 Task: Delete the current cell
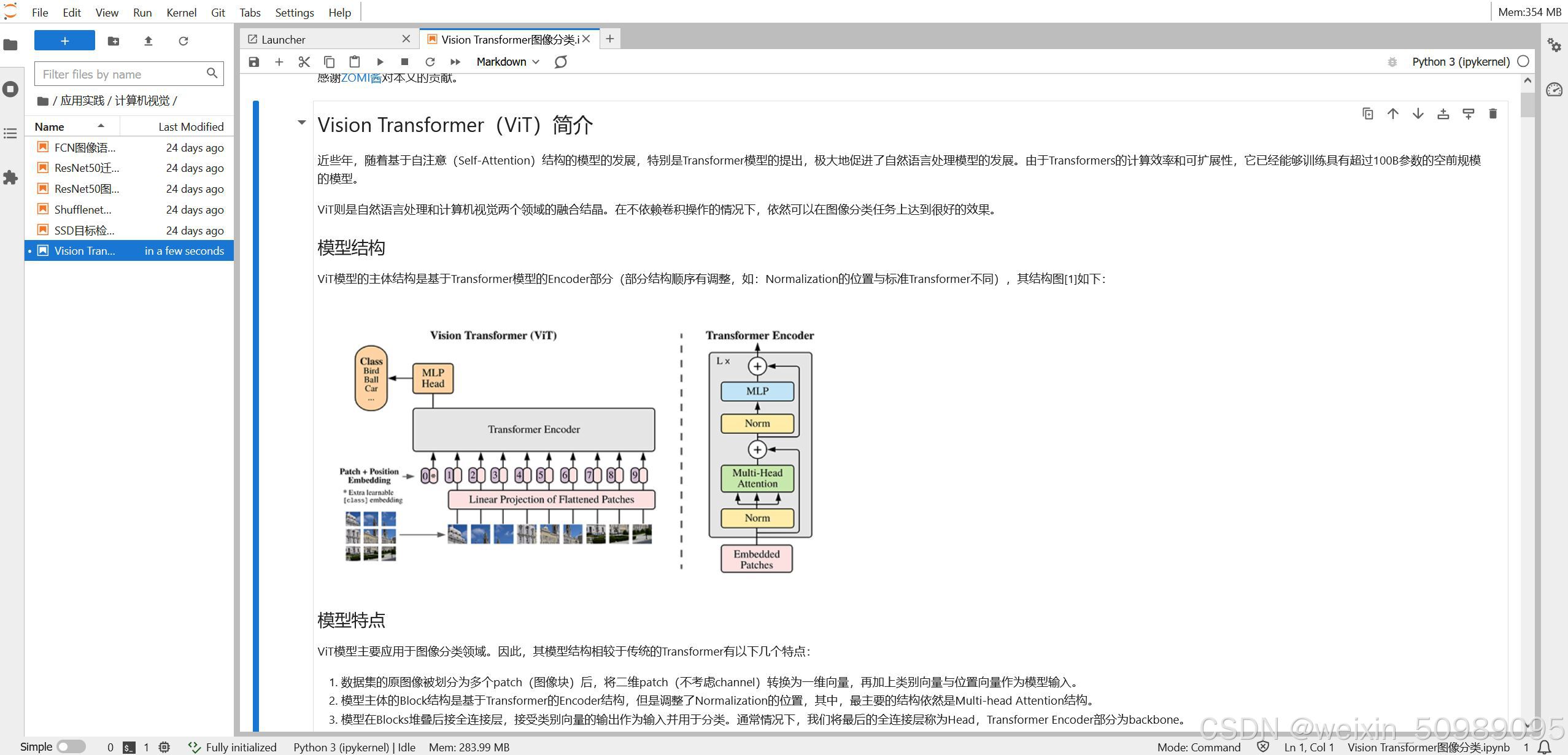(x=1493, y=114)
